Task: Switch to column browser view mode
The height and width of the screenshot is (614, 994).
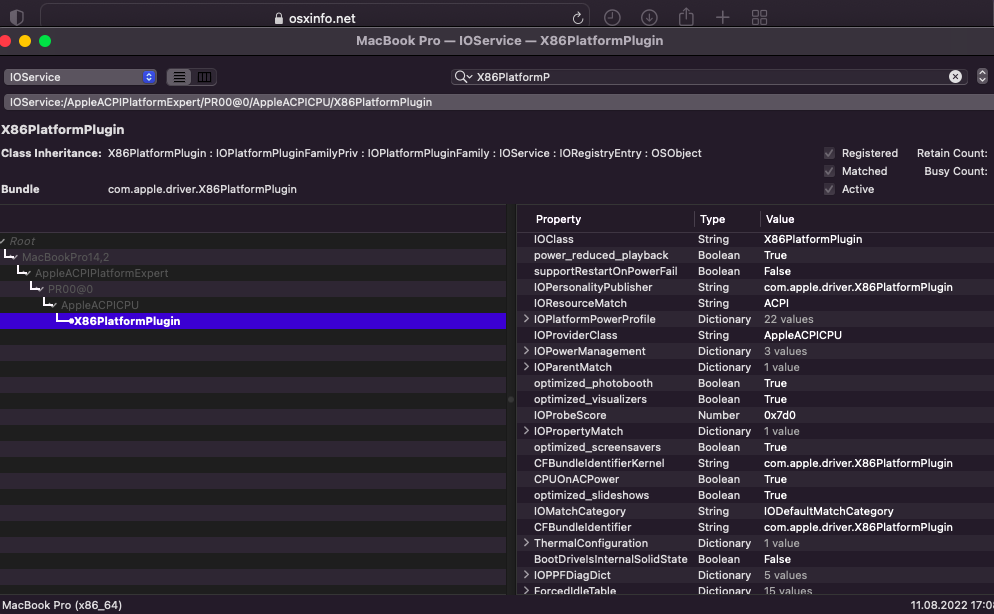Action: [x=203, y=77]
